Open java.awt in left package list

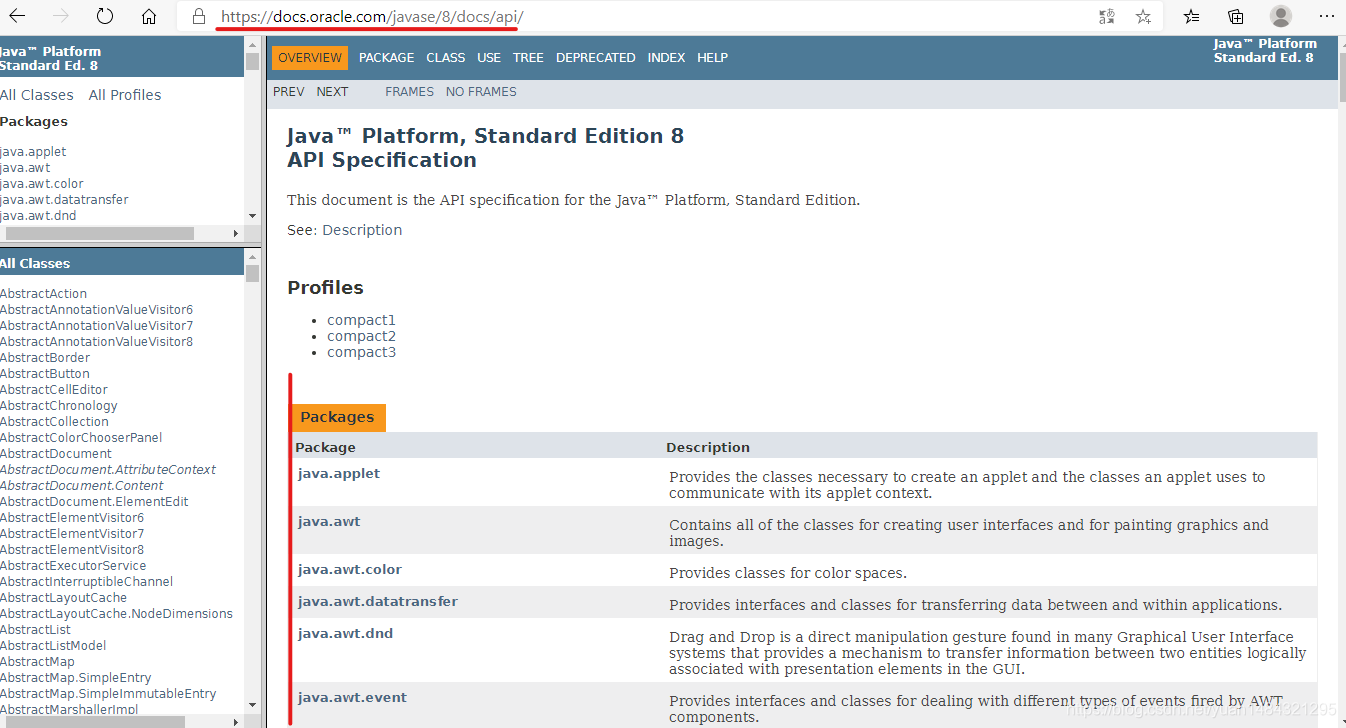tap(25, 168)
